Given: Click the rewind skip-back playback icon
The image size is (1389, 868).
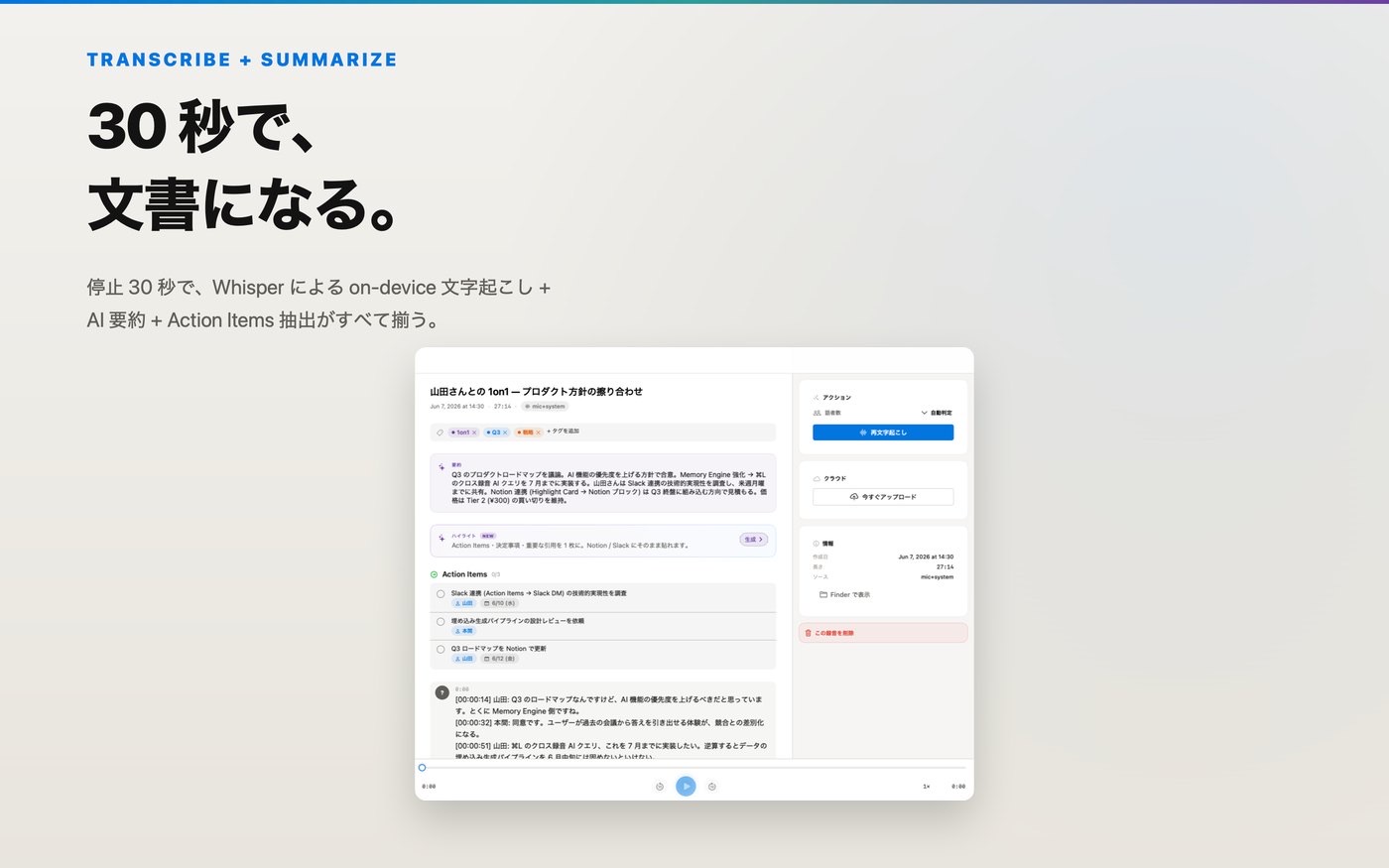Looking at the screenshot, I should (x=660, y=787).
